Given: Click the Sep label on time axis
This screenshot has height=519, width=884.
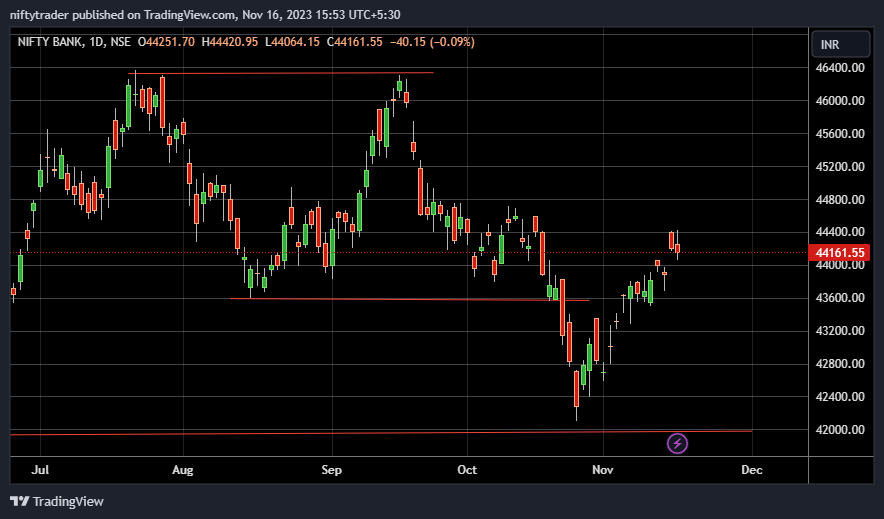Looking at the screenshot, I should 332,469.
